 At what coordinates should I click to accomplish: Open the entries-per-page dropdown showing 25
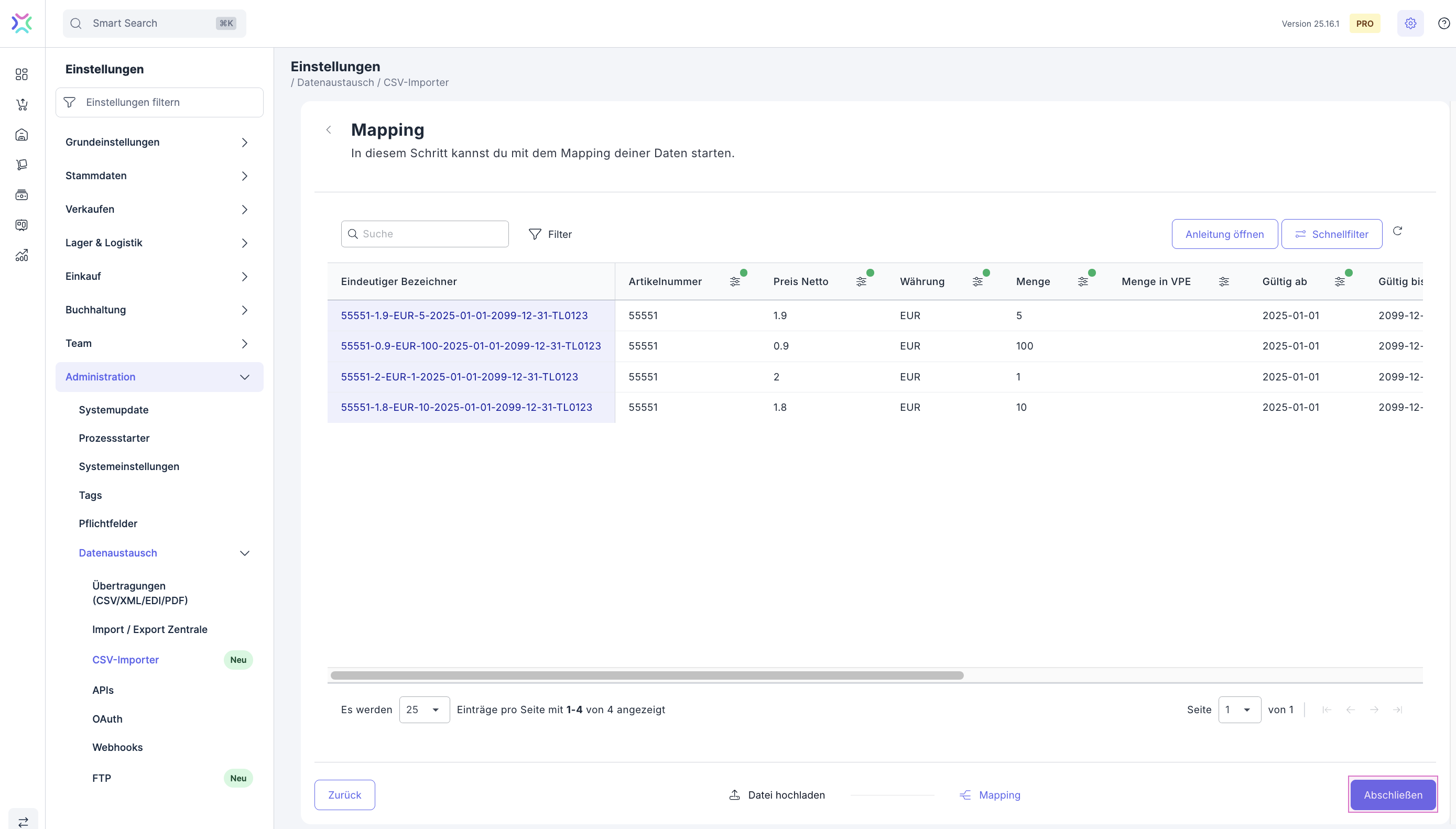pos(424,710)
